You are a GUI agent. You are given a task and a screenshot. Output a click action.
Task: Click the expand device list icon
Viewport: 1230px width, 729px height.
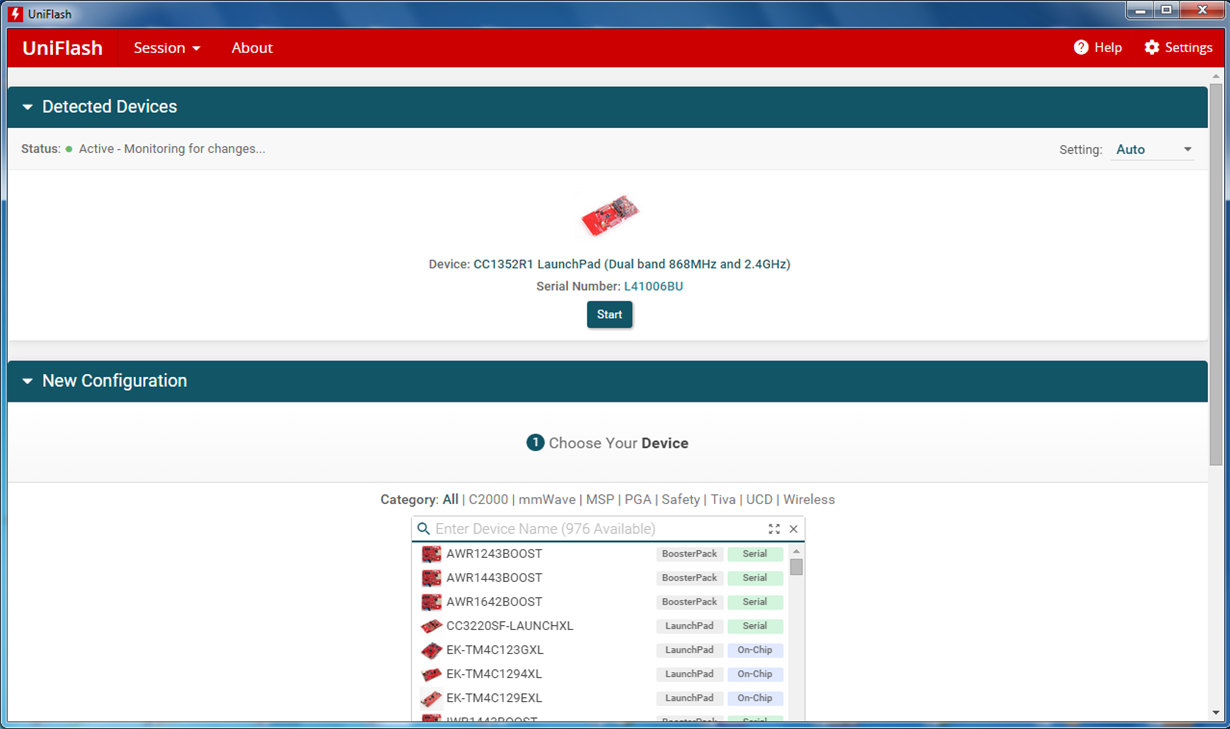(774, 529)
